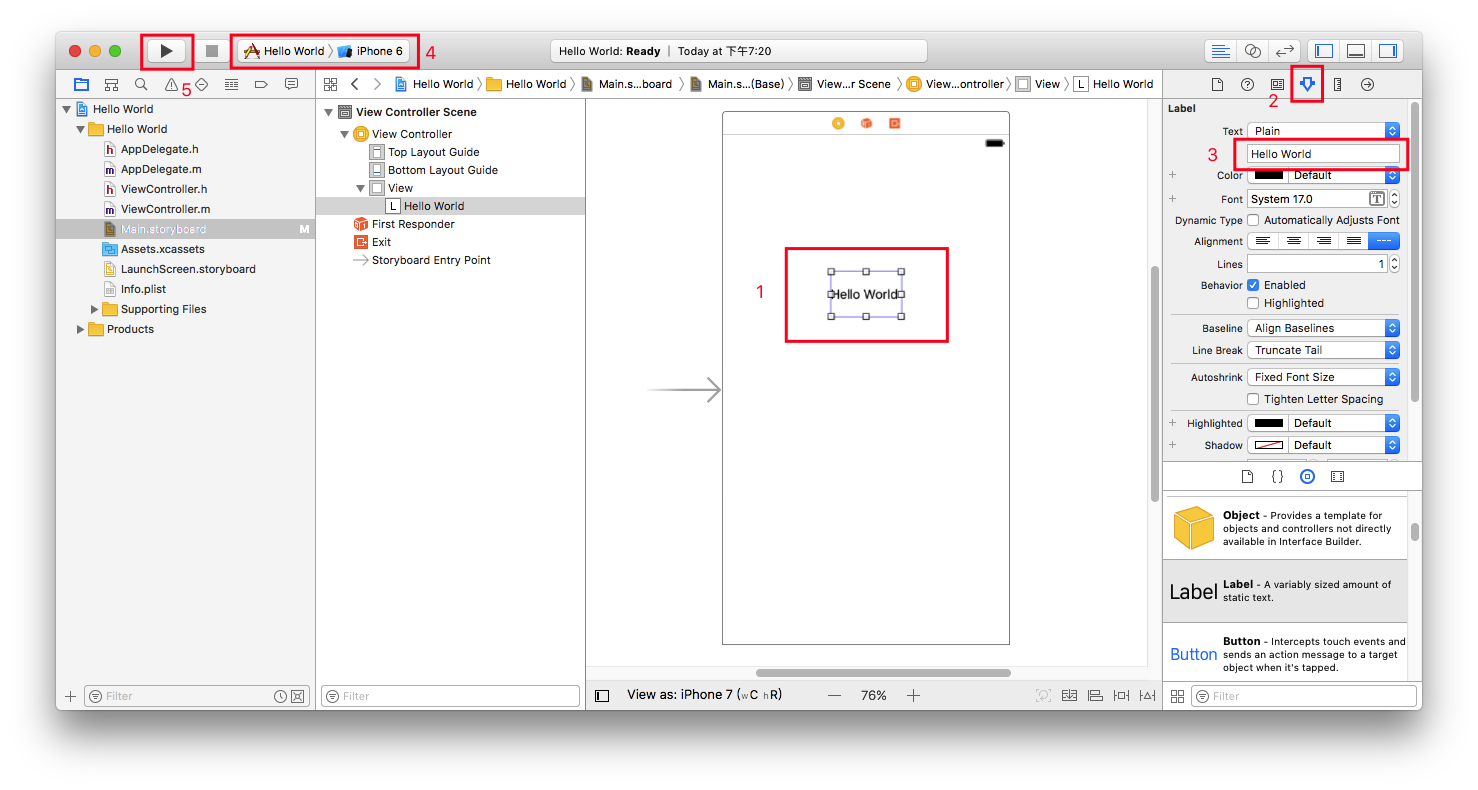Collapse the Hello World project root
Screen dimensions: 1478x790
[x=67, y=109]
